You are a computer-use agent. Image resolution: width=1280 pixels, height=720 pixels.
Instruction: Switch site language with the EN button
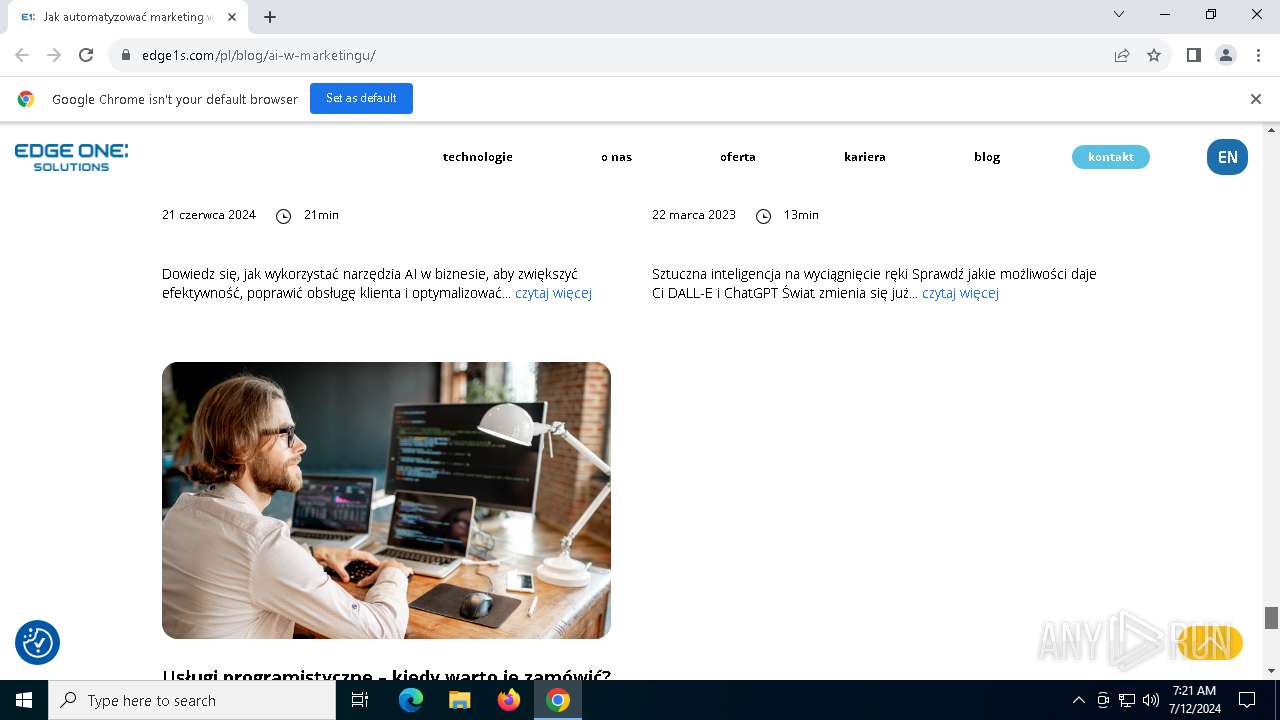(x=1227, y=157)
